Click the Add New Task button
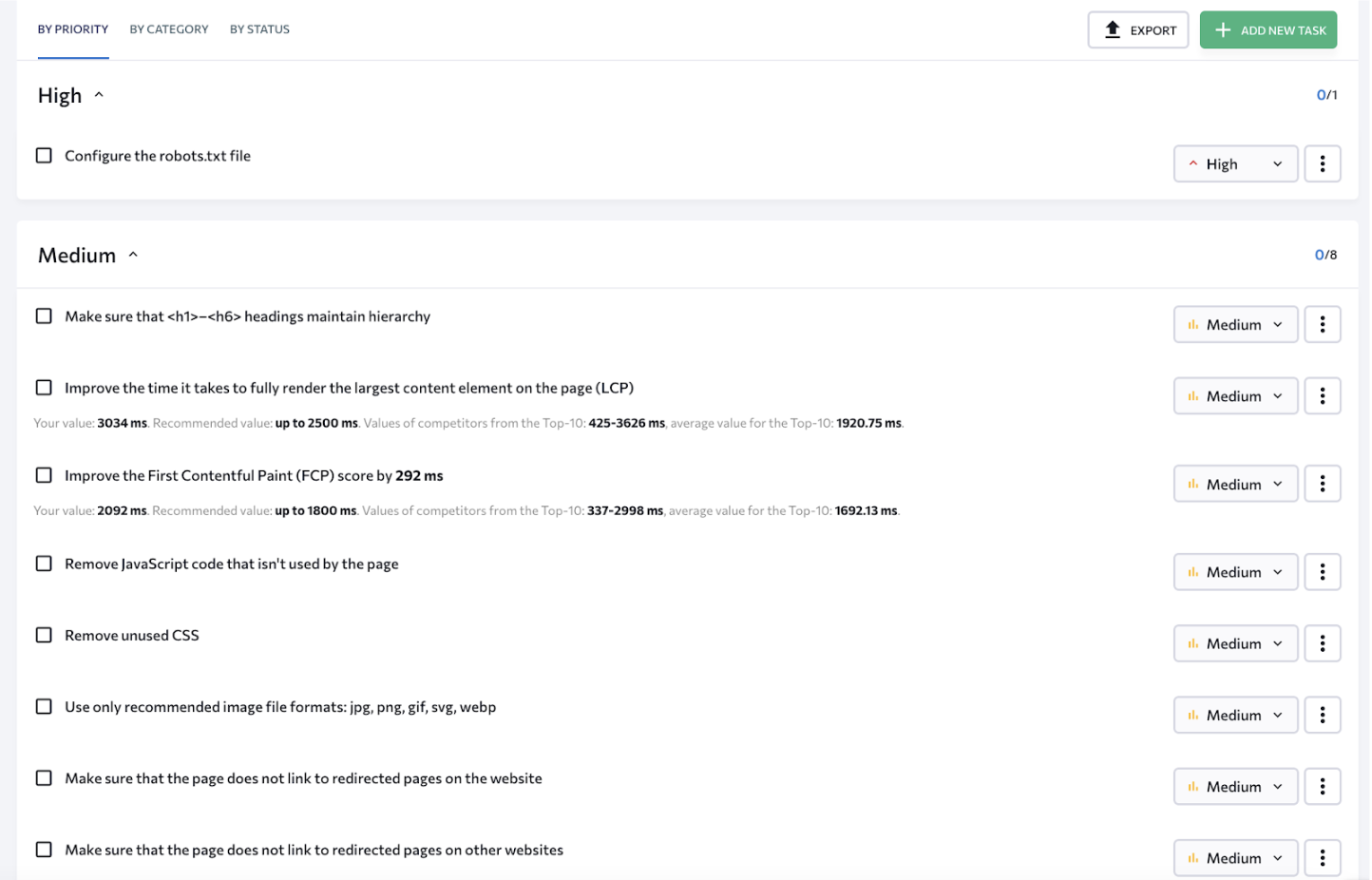 [x=1267, y=30]
